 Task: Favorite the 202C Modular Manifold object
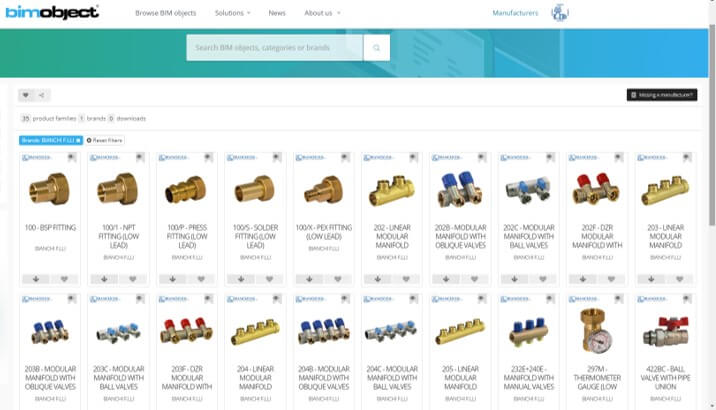[x=542, y=279]
